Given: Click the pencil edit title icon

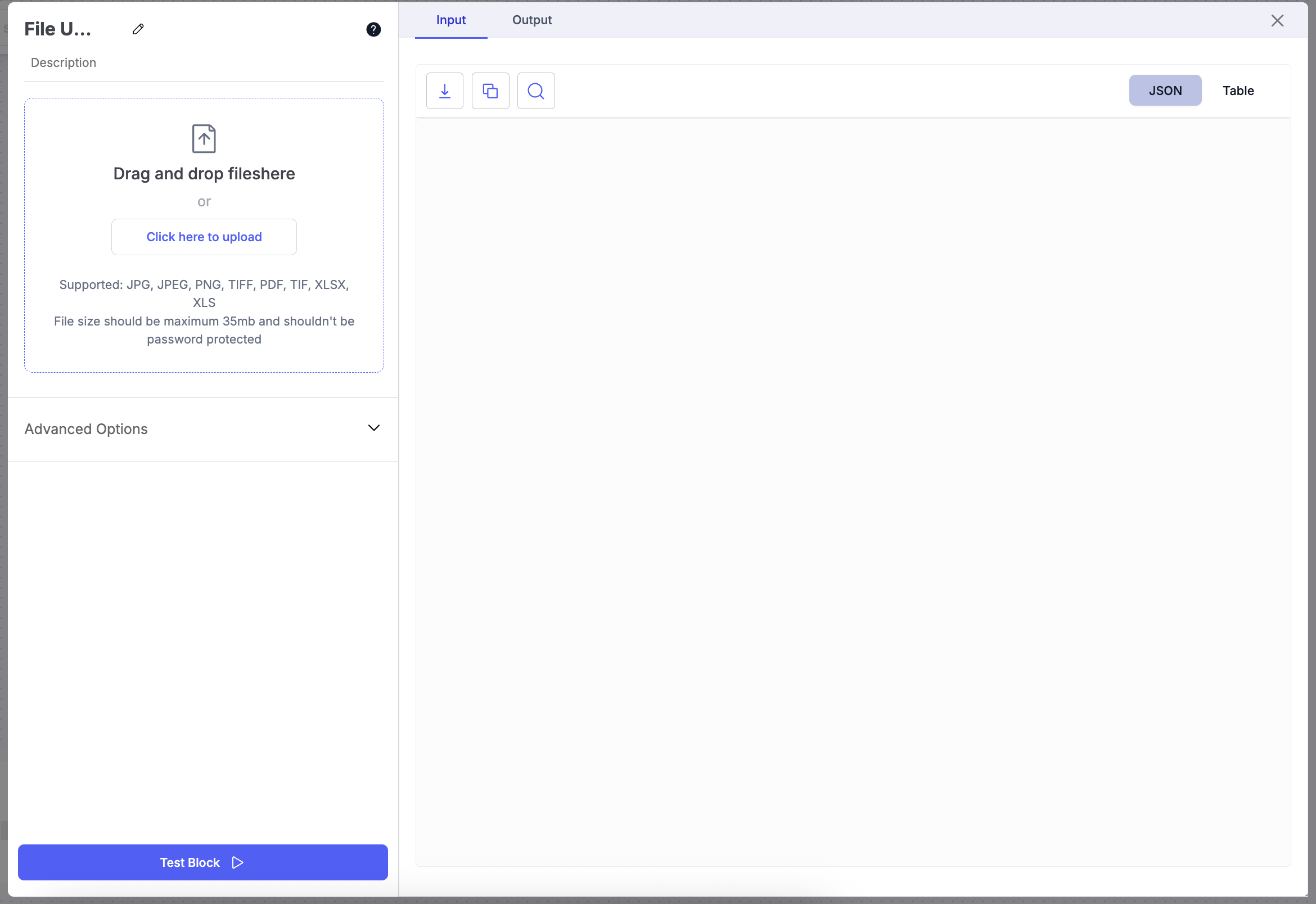Looking at the screenshot, I should 138,29.
